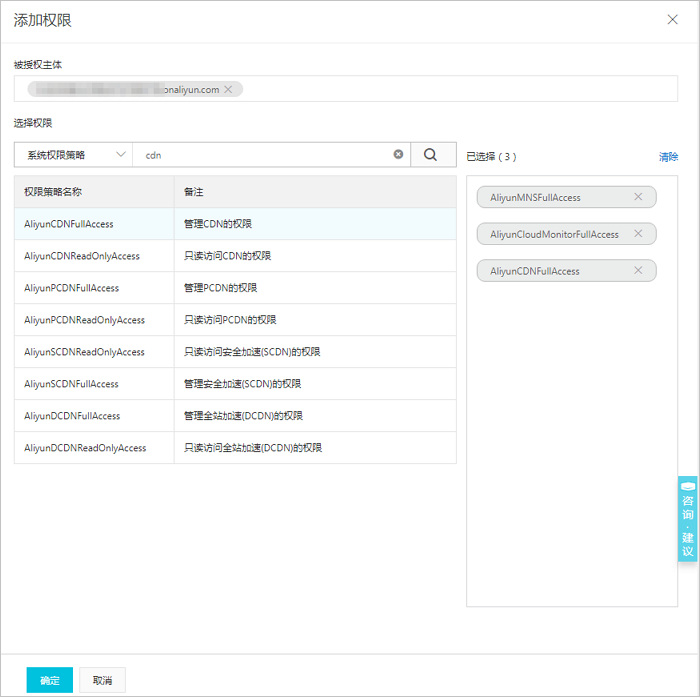Remove AliyunMNSFullAccess from selected list

pyautogui.click(x=638, y=197)
